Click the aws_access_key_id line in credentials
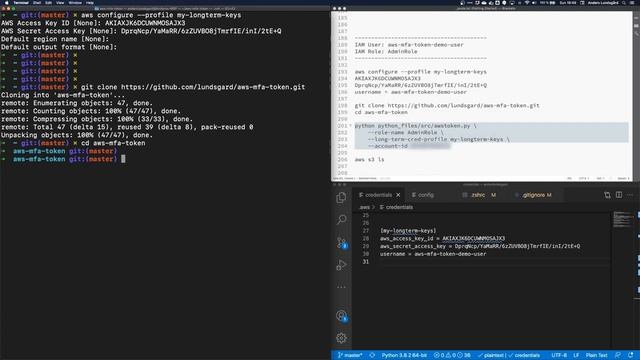The height and width of the screenshot is (360, 640). (442, 238)
